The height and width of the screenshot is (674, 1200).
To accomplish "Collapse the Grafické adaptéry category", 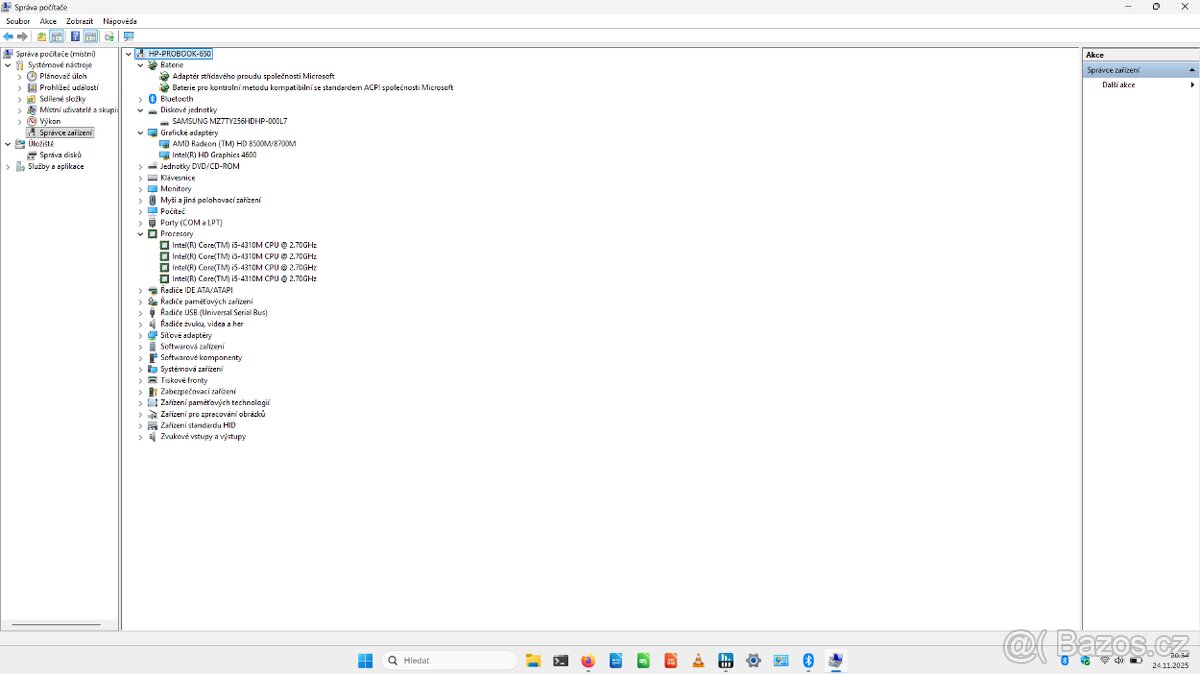I will click(140, 132).
